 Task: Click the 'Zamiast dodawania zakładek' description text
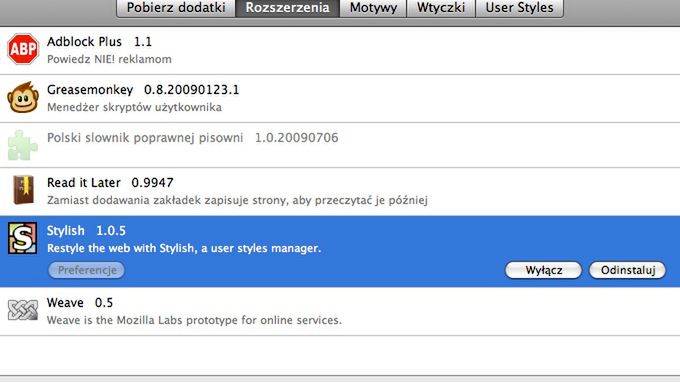coord(237,200)
